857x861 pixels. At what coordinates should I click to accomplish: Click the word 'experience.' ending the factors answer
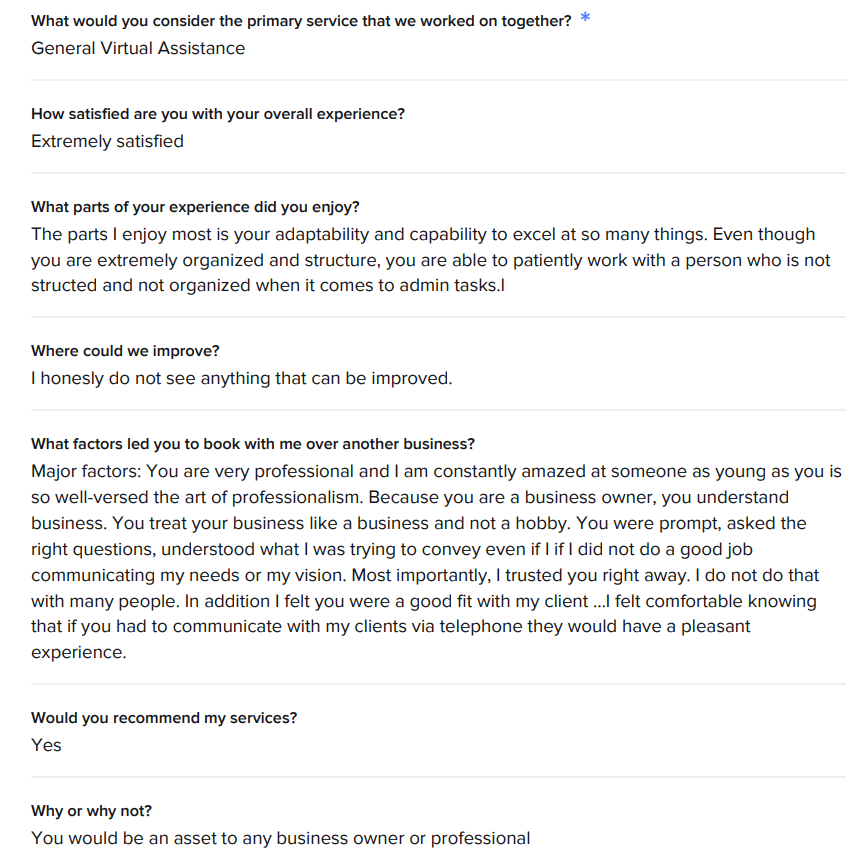79,652
